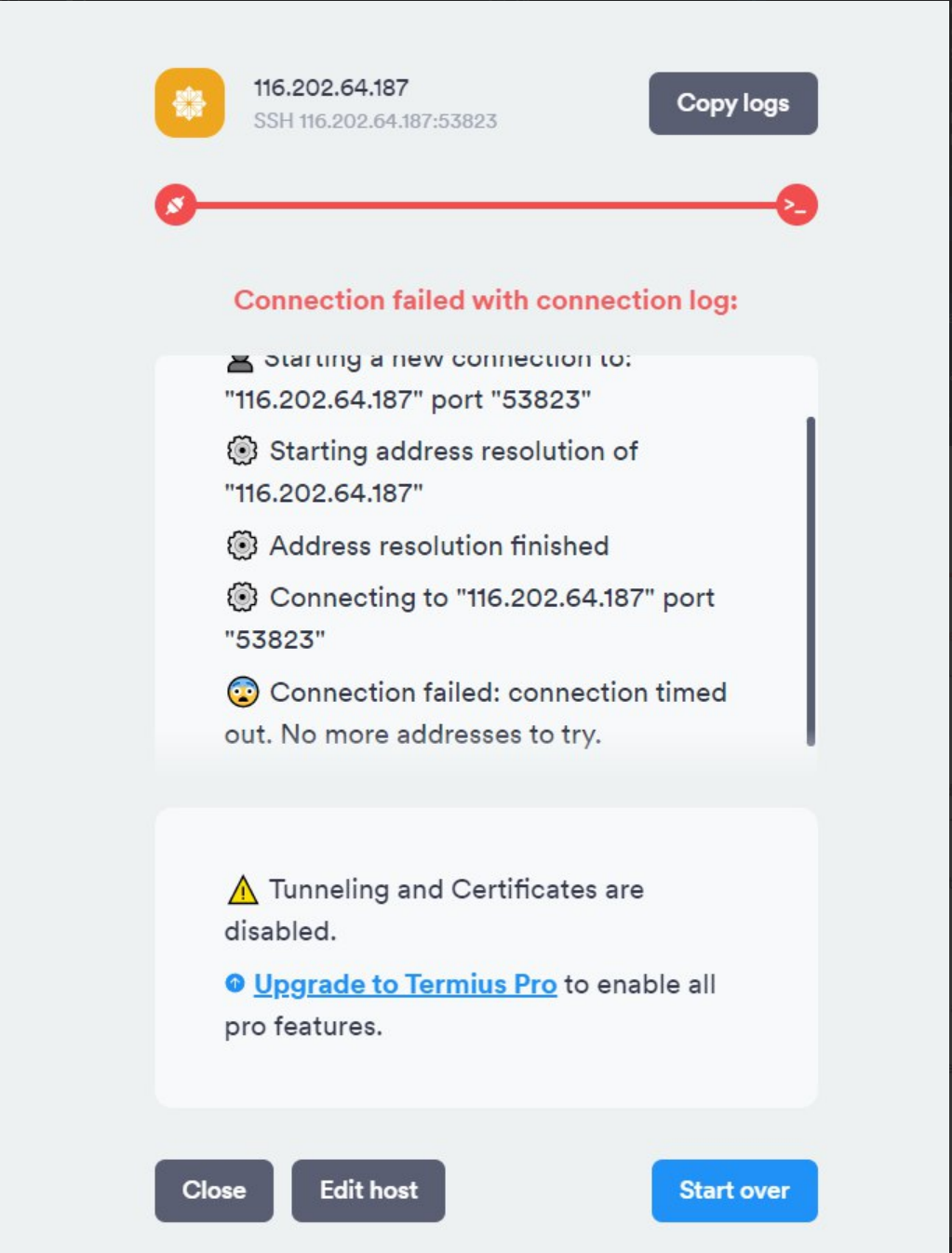Click the host title 116.202.64.187
Screen dimensions: 952x1253
(x=331, y=88)
